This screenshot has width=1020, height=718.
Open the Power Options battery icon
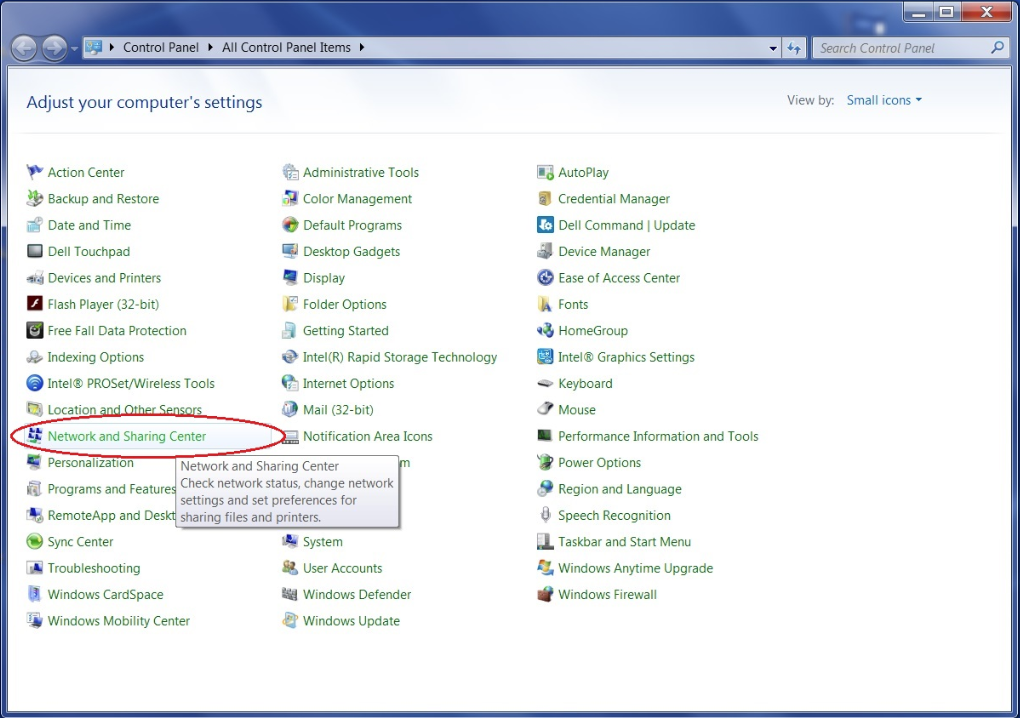pos(545,462)
